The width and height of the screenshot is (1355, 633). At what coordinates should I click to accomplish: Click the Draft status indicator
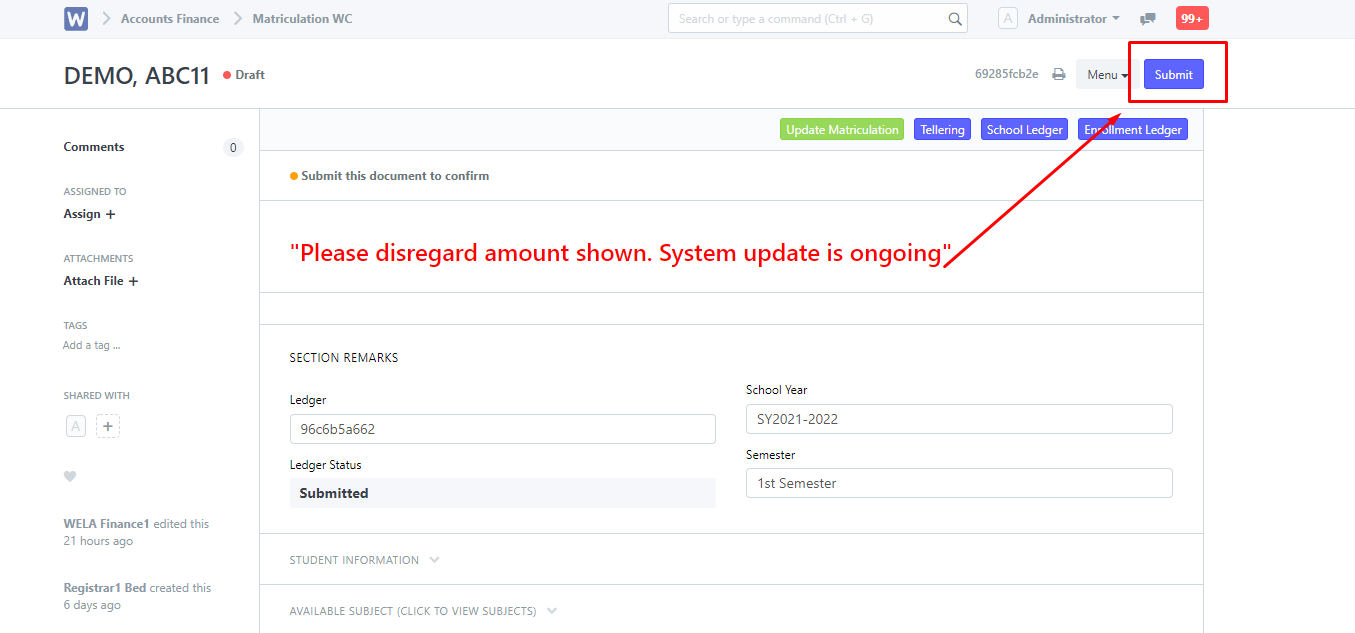(x=244, y=75)
